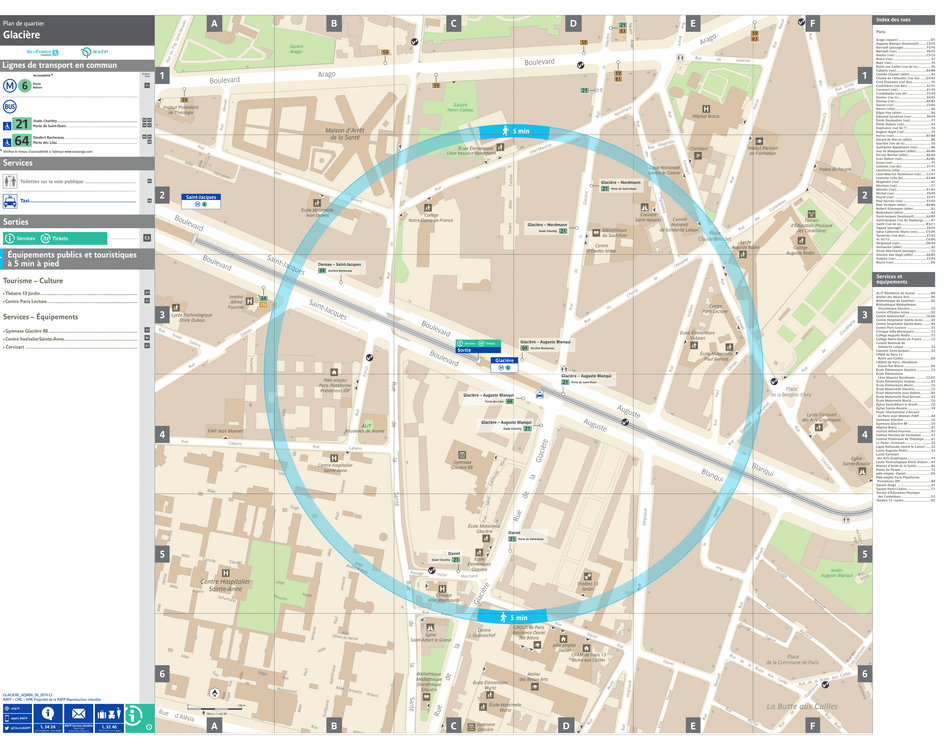Click the wheelchair accessibility icon beside line 21

click(x=7, y=126)
